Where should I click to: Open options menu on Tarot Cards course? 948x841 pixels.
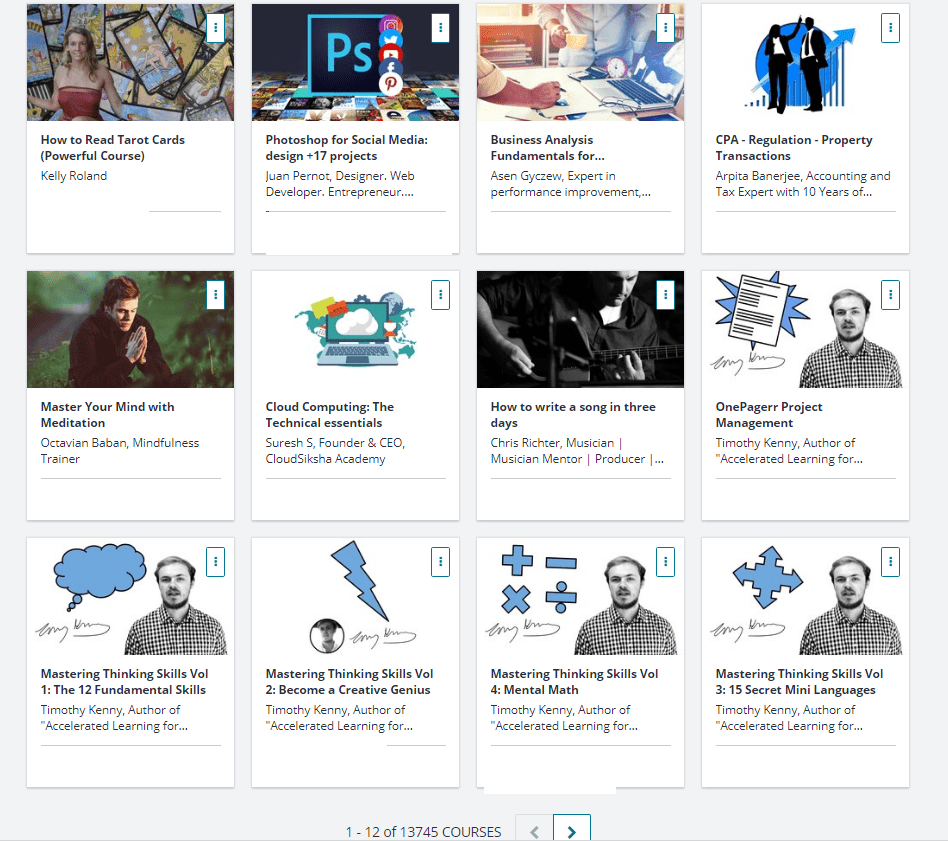point(215,28)
